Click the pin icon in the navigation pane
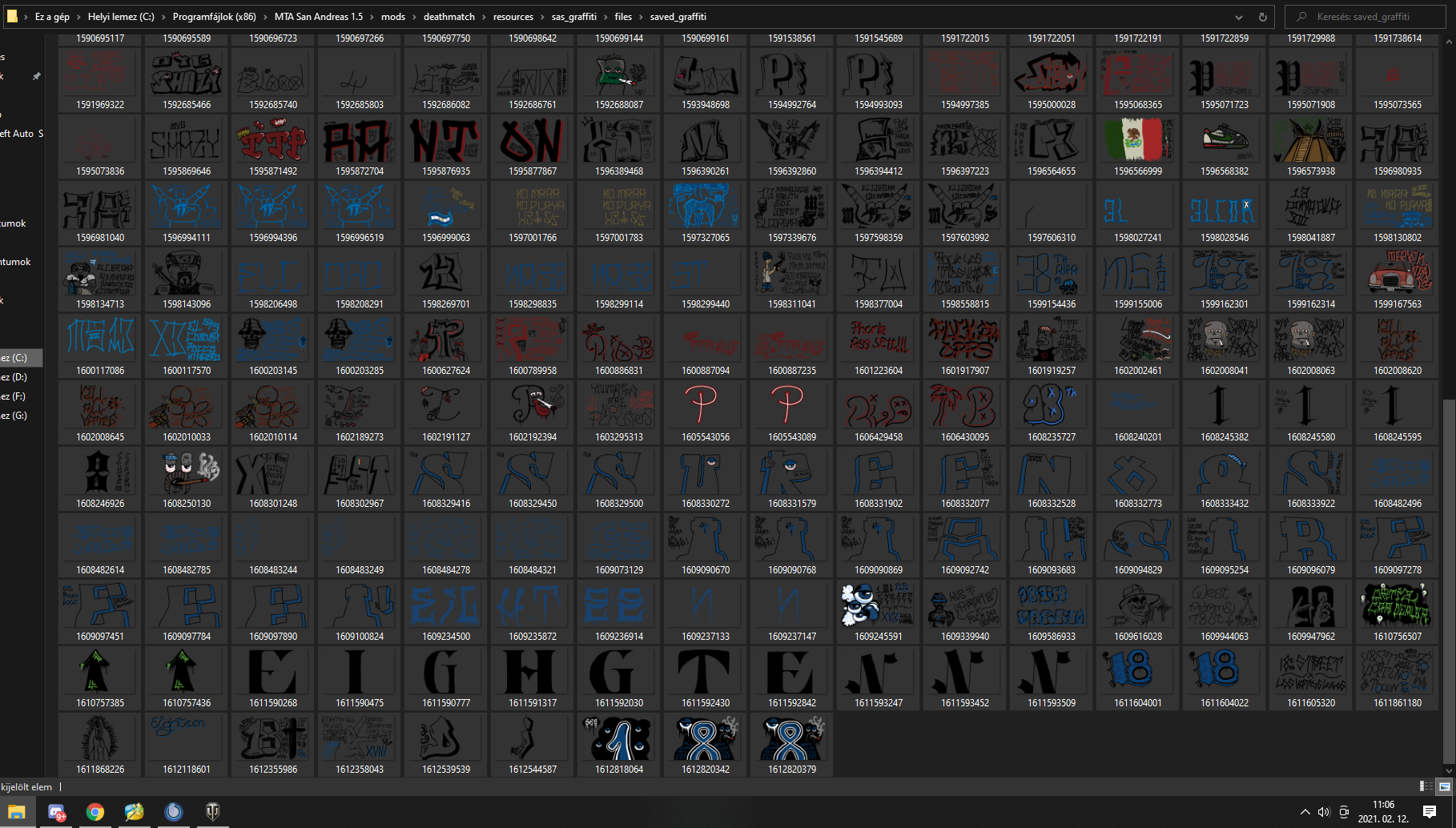The image size is (1456, 828). pos(36,77)
